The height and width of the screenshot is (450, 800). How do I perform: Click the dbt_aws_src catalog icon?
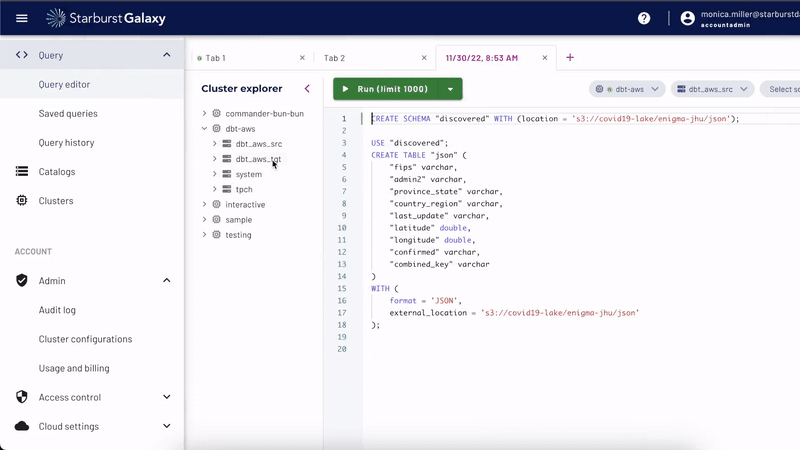tap(227, 144)
